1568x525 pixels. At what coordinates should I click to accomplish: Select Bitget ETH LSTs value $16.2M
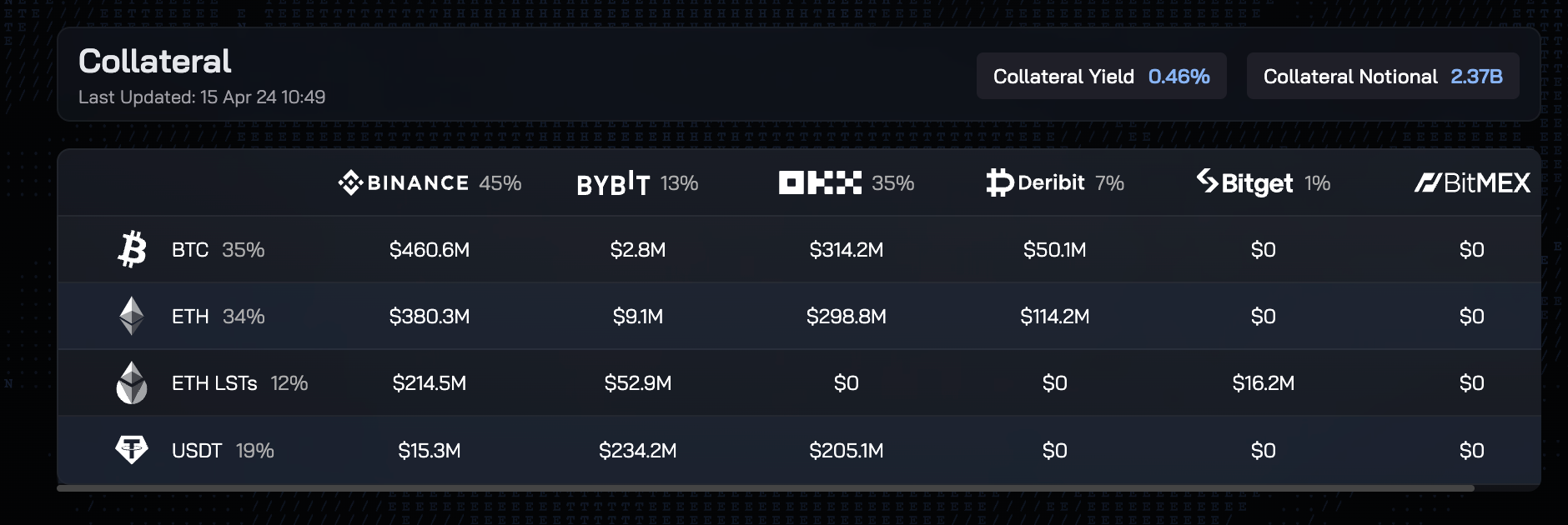[x=1264, y=382]
